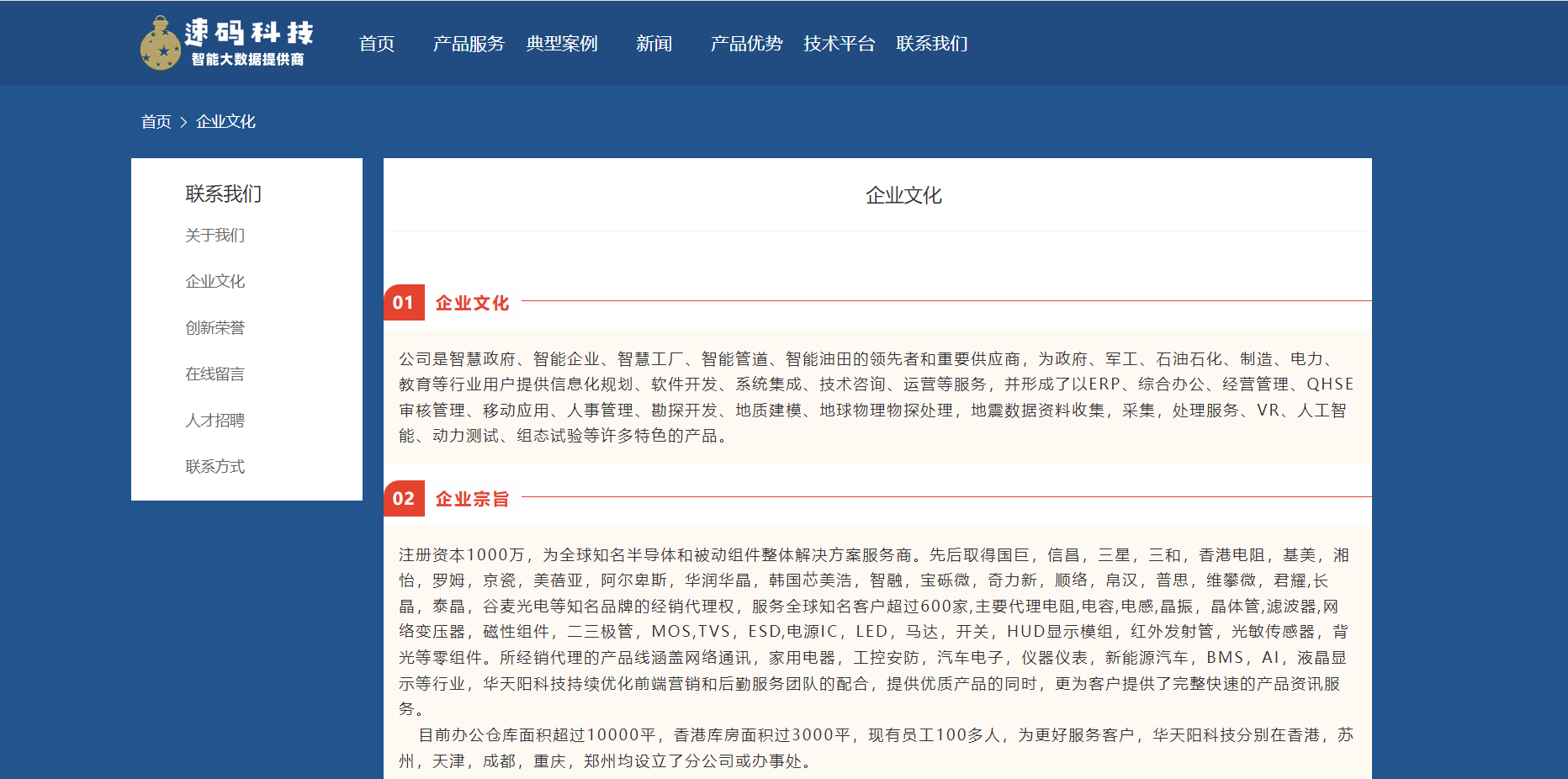The height and width of the screenshot is (779, 1568).
Task: Click the 企业文化 page title
Action: coord(903,196)
